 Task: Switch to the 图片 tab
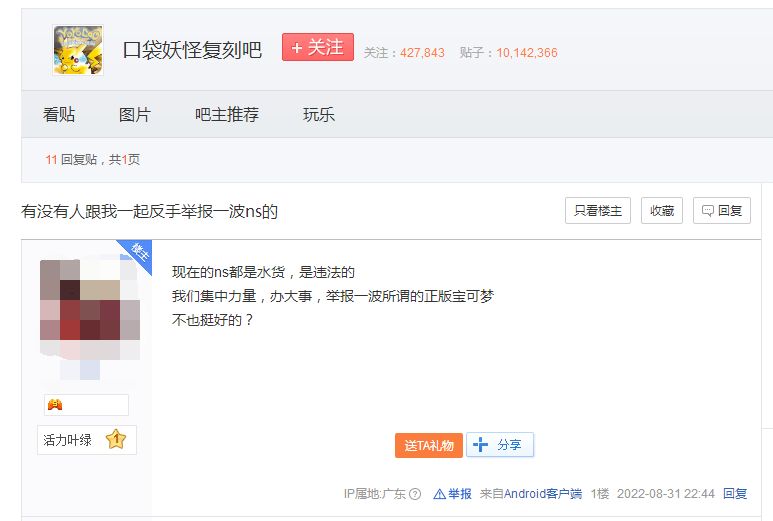pos(135,114)
